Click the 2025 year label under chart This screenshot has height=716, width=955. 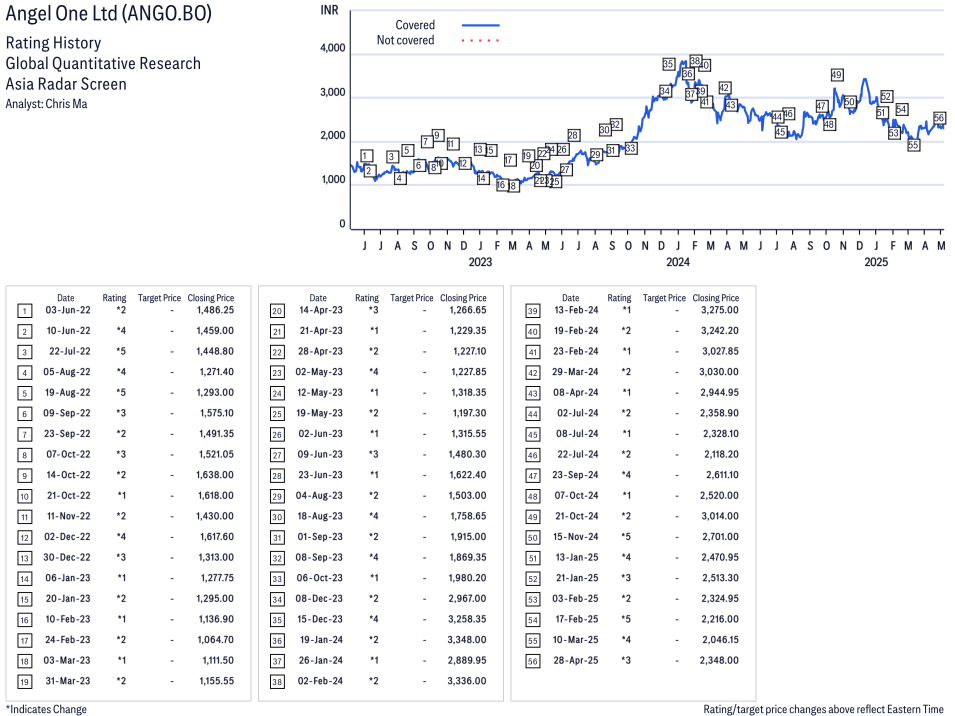pos(876,262)
